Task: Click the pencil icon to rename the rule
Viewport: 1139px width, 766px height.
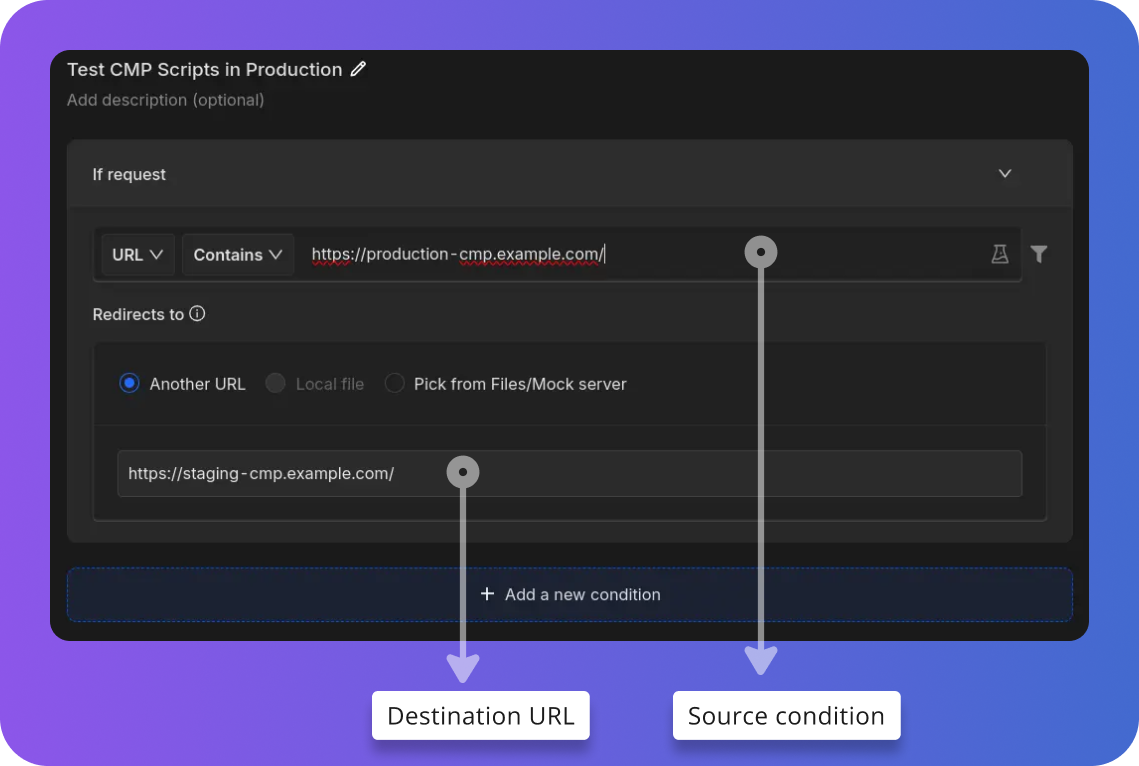Action: click(x=359, y=69)
